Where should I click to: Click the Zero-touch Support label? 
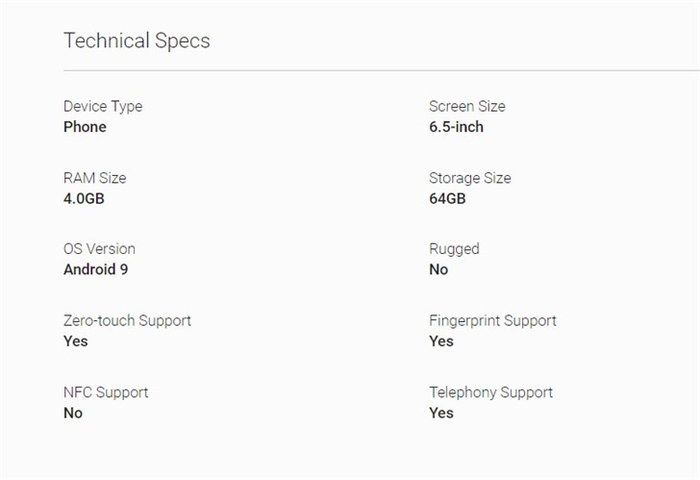click(x=127, y=321)
